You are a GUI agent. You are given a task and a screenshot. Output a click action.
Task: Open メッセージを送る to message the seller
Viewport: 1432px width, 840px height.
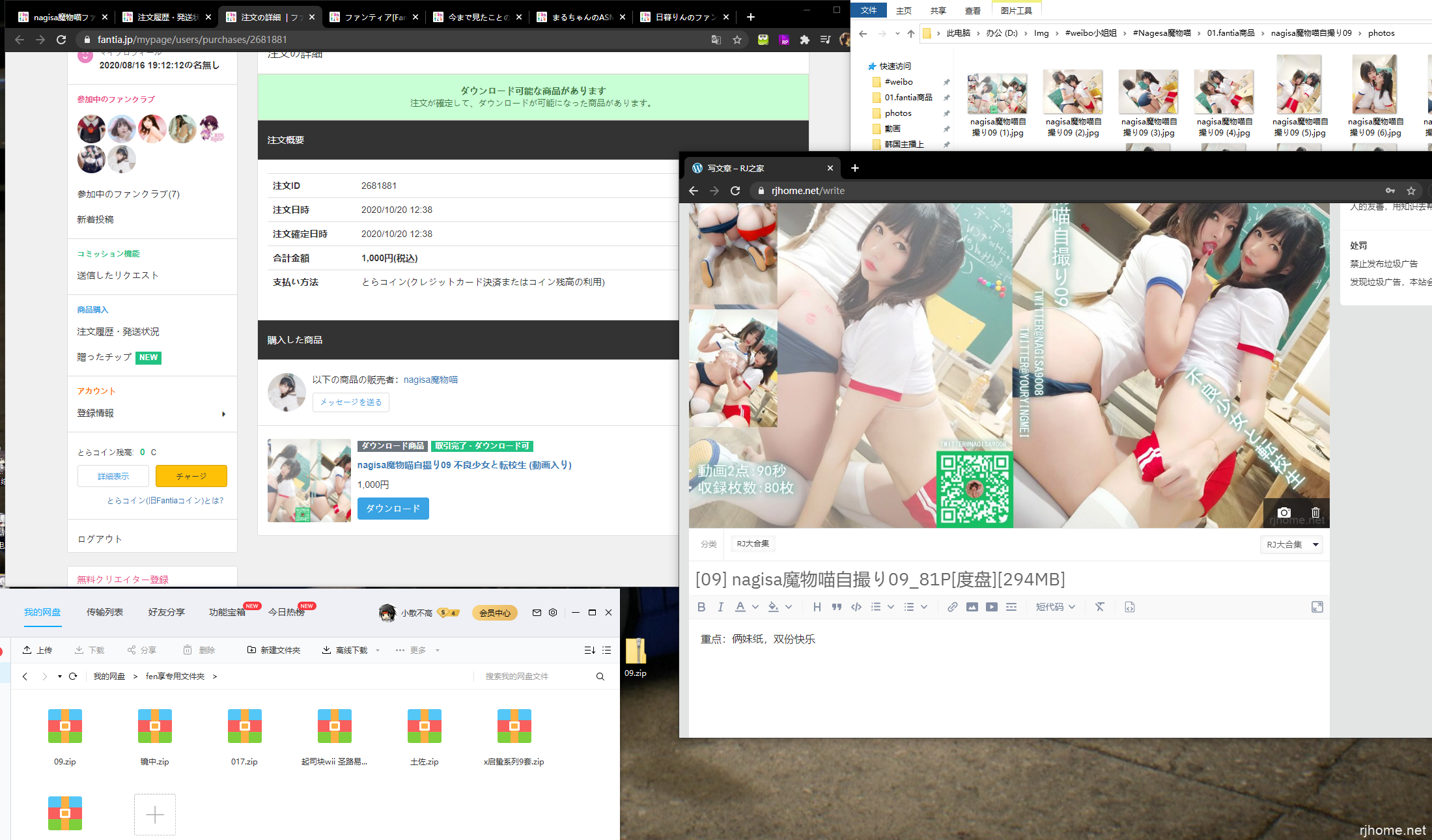pos(350,402)
